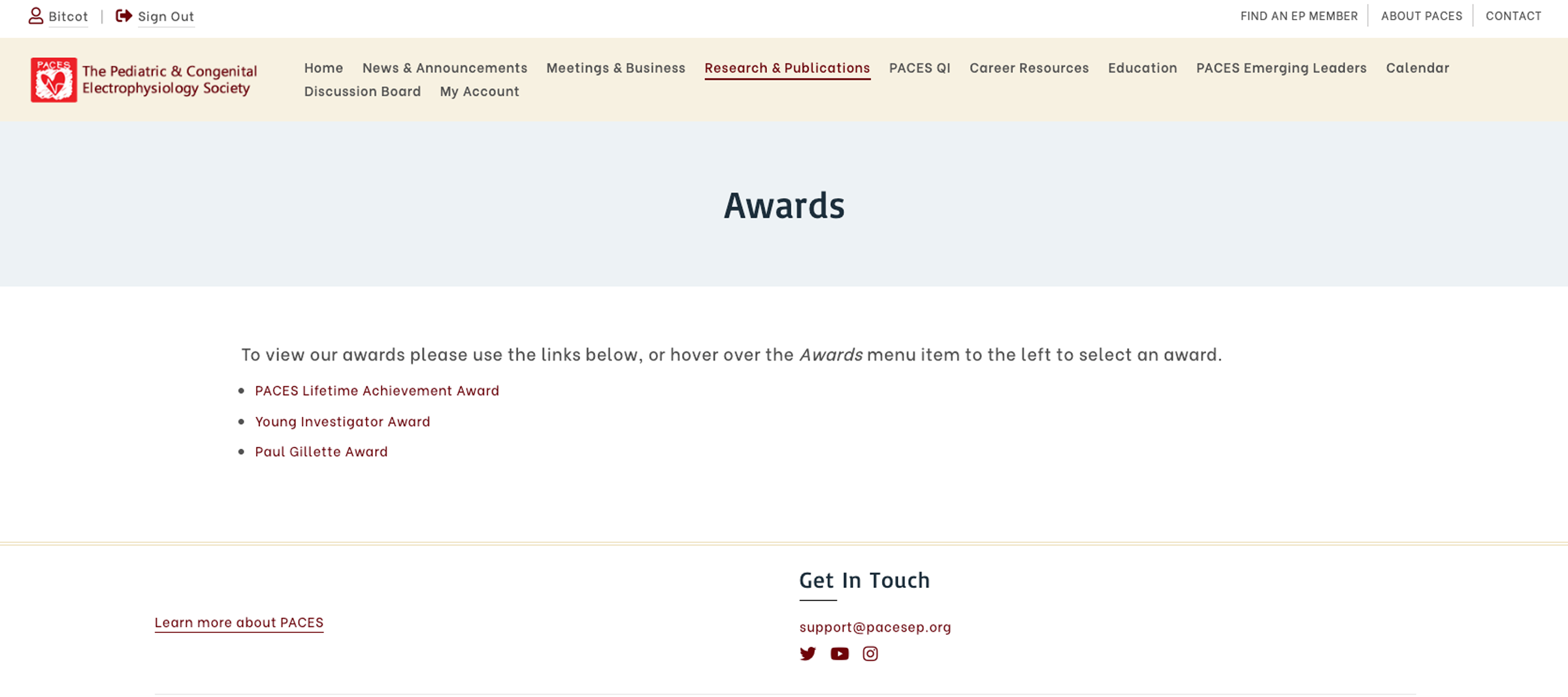
Task: View the Young Investigator Award
Action: (342, 421)
